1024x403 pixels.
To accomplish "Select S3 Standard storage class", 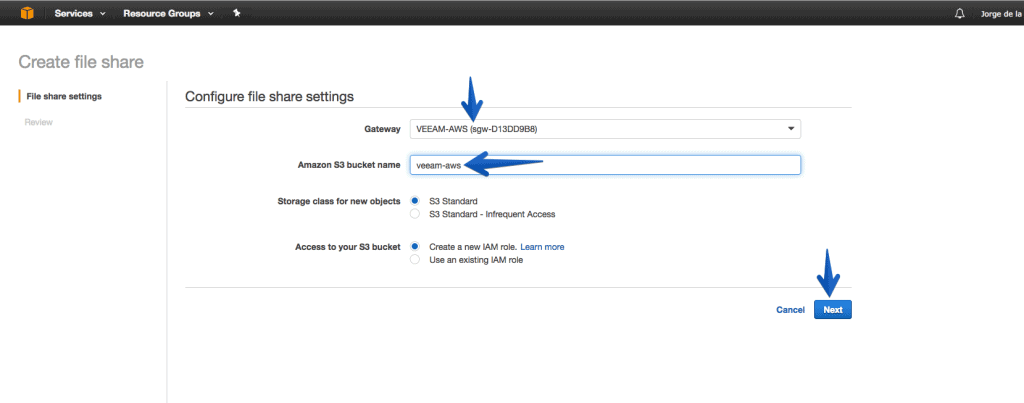I will click(415, 201).
